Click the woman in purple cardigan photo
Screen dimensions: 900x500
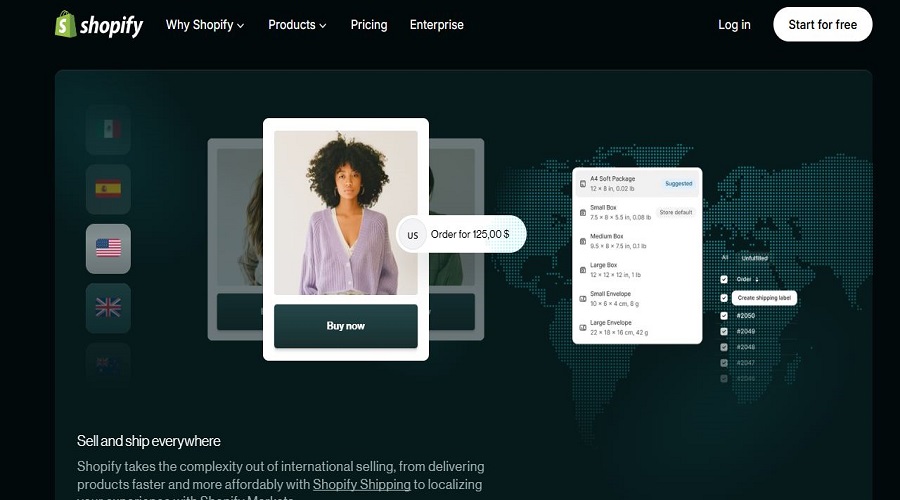tap(346, 212)
